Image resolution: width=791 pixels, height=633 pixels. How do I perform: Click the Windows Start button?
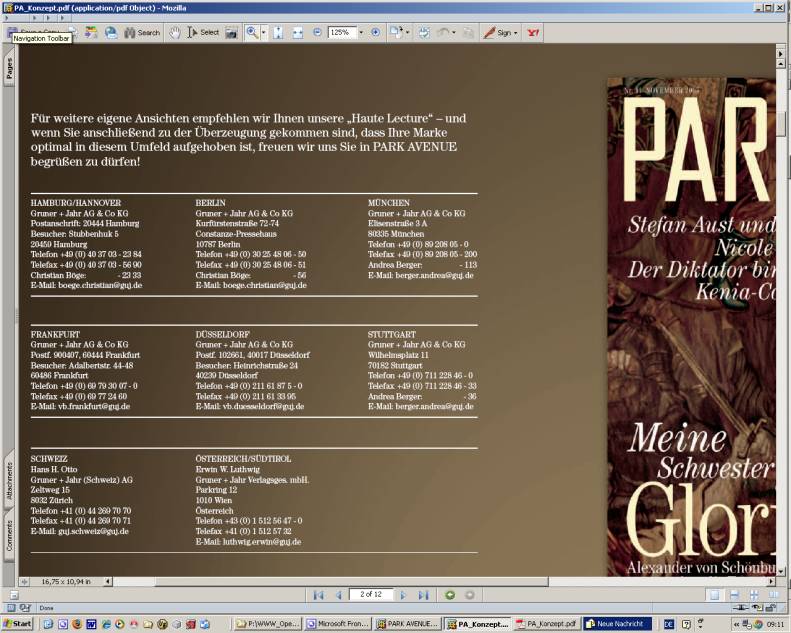coord(17,624)
